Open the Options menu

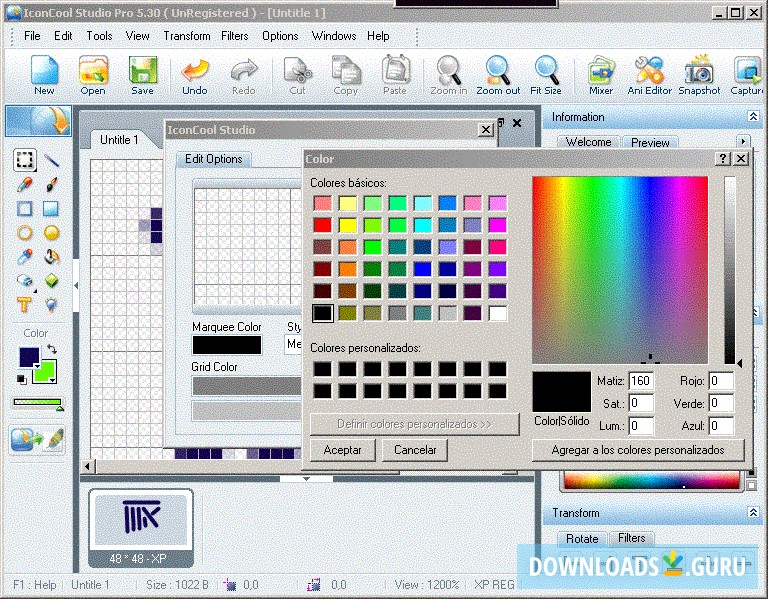point(280,36)
